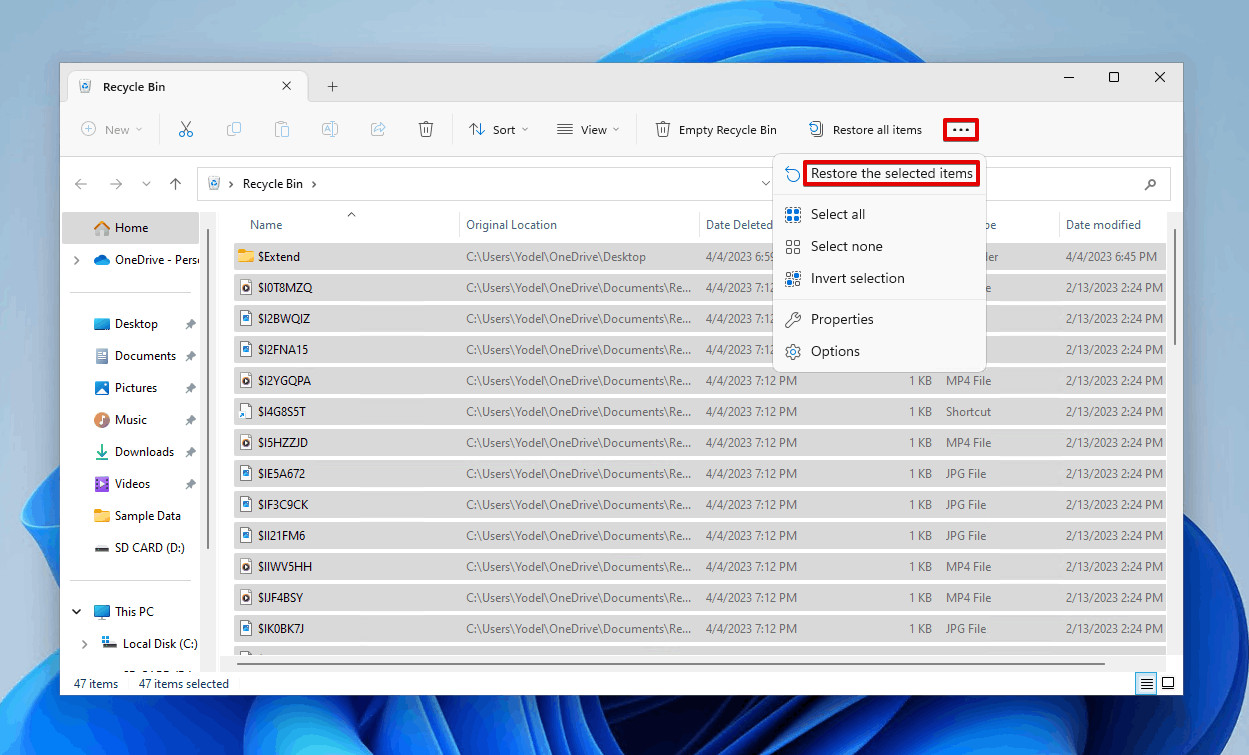The image size is (1249, 755).
Task: Select file $I2FNA15
Action: point(700,349)
